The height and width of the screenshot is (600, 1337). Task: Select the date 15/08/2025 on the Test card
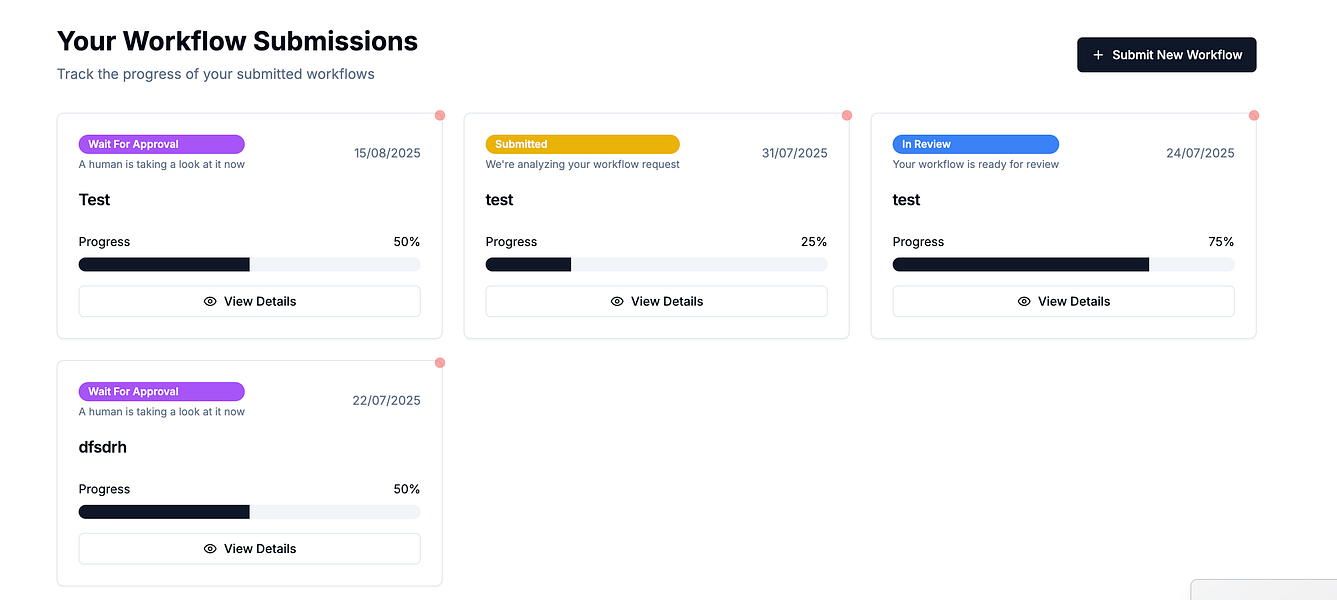click(387, 152)
